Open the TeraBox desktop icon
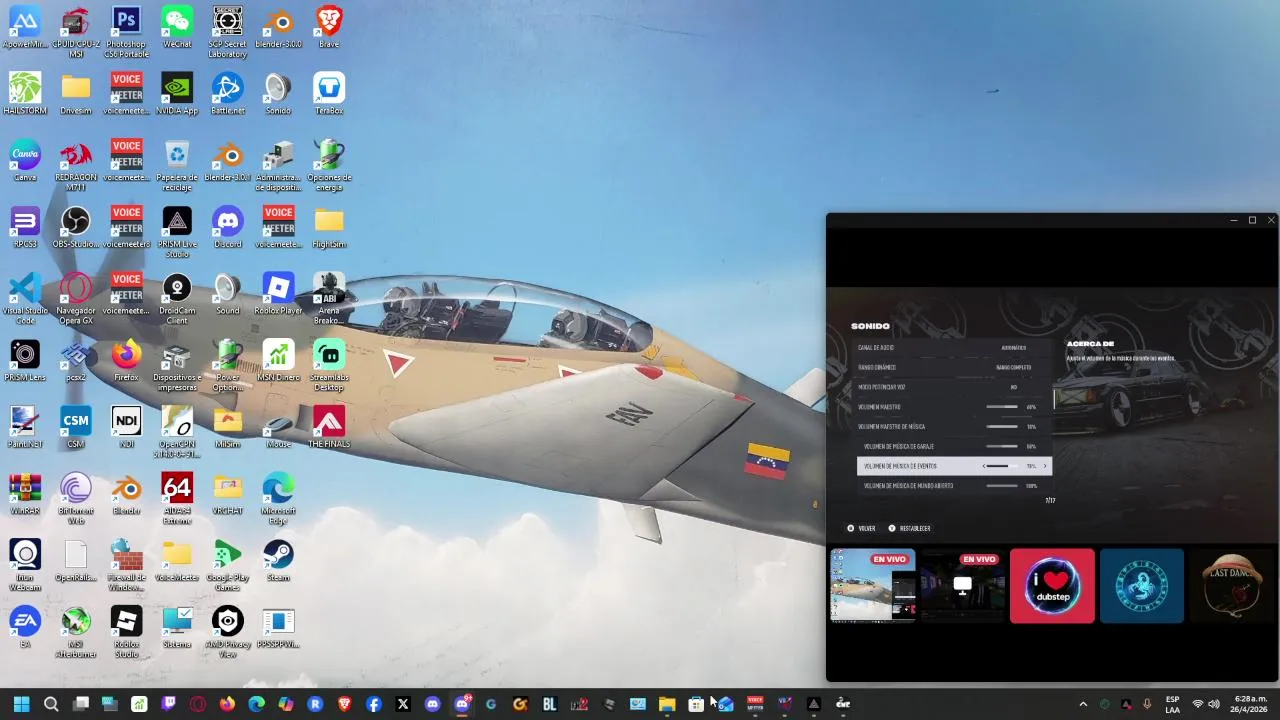The width and height of the screenshot is (1280, 720). (329, 94)
